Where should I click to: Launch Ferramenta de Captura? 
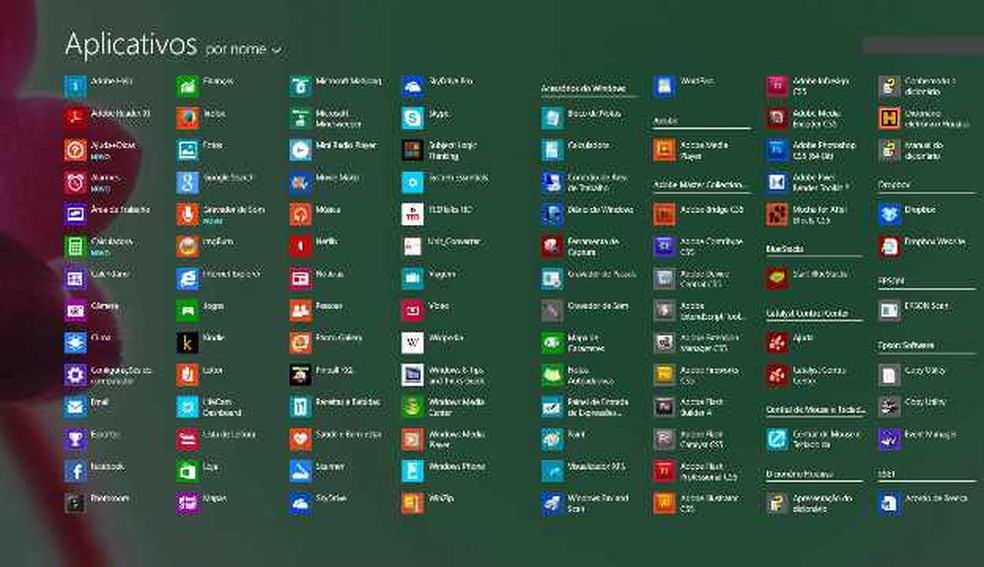coord(581,246)
